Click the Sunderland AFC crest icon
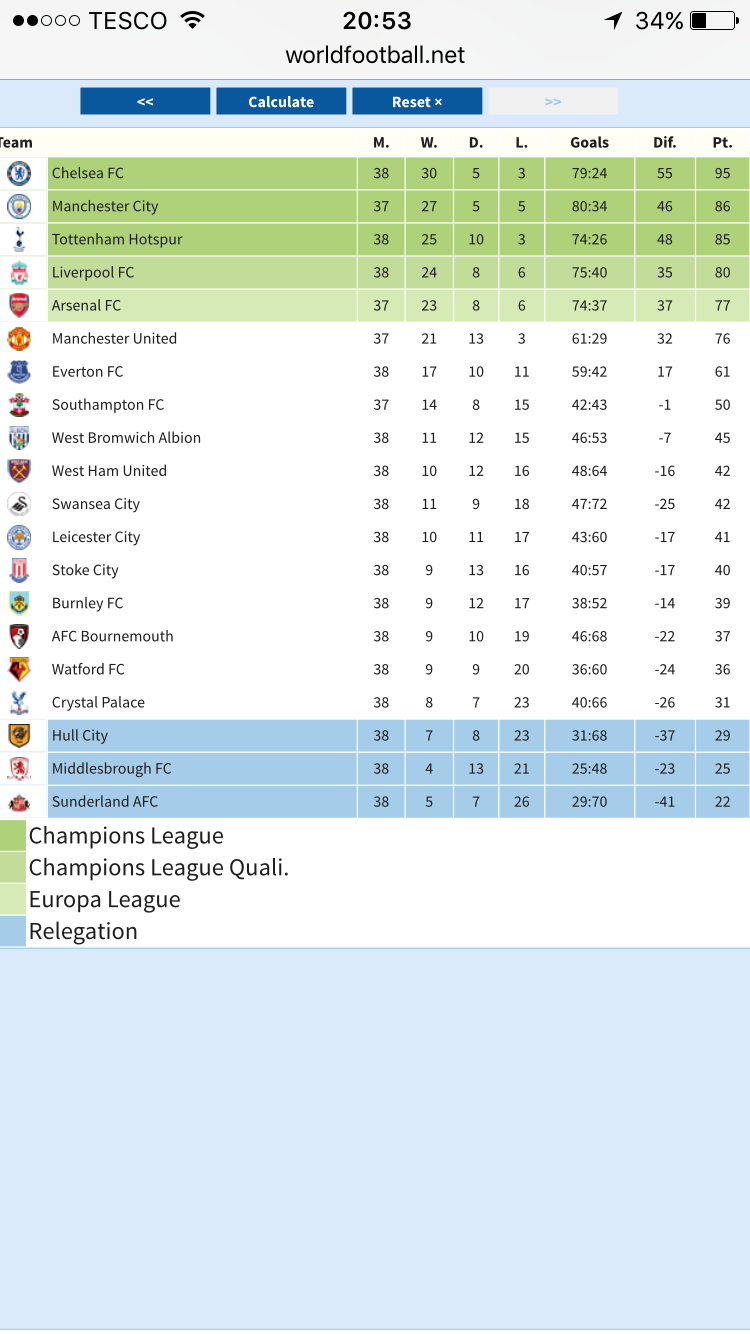This screenshot has height=1334, width=750. point(19,802)
